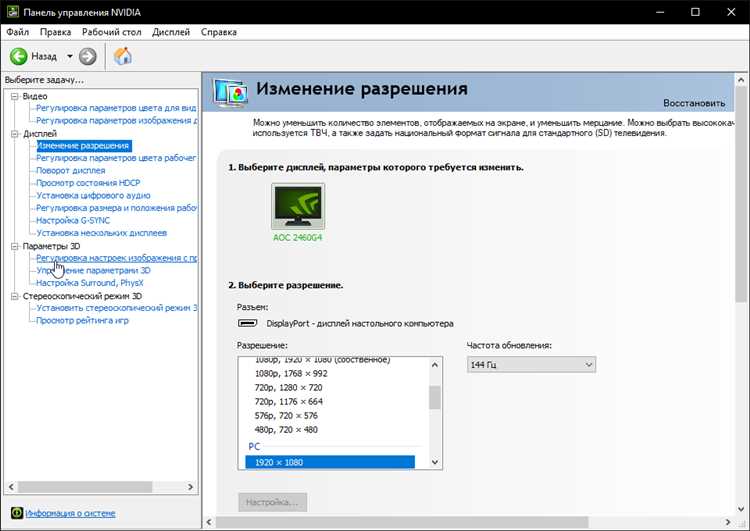Select resolution 1080p, 1768 × 992
This screenshot has width=750, height=531.
coord(291,374)
